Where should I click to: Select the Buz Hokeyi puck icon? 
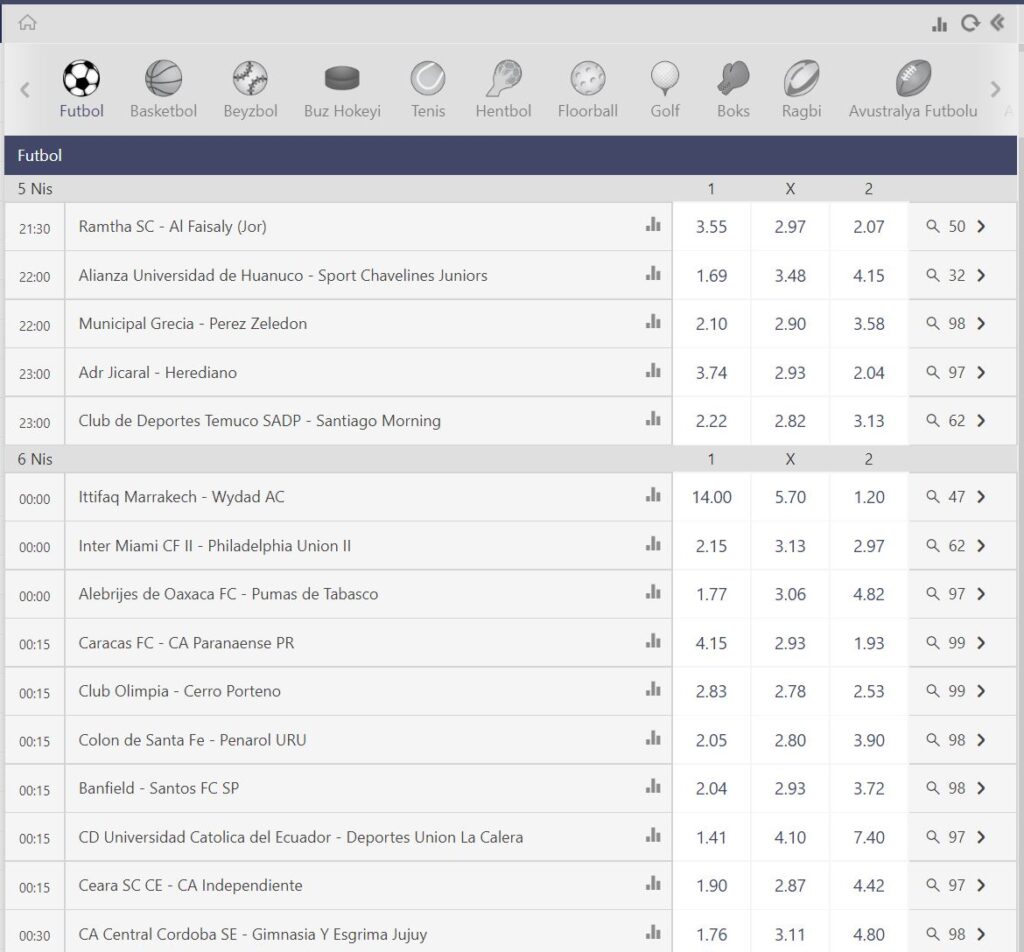[342, 78]
